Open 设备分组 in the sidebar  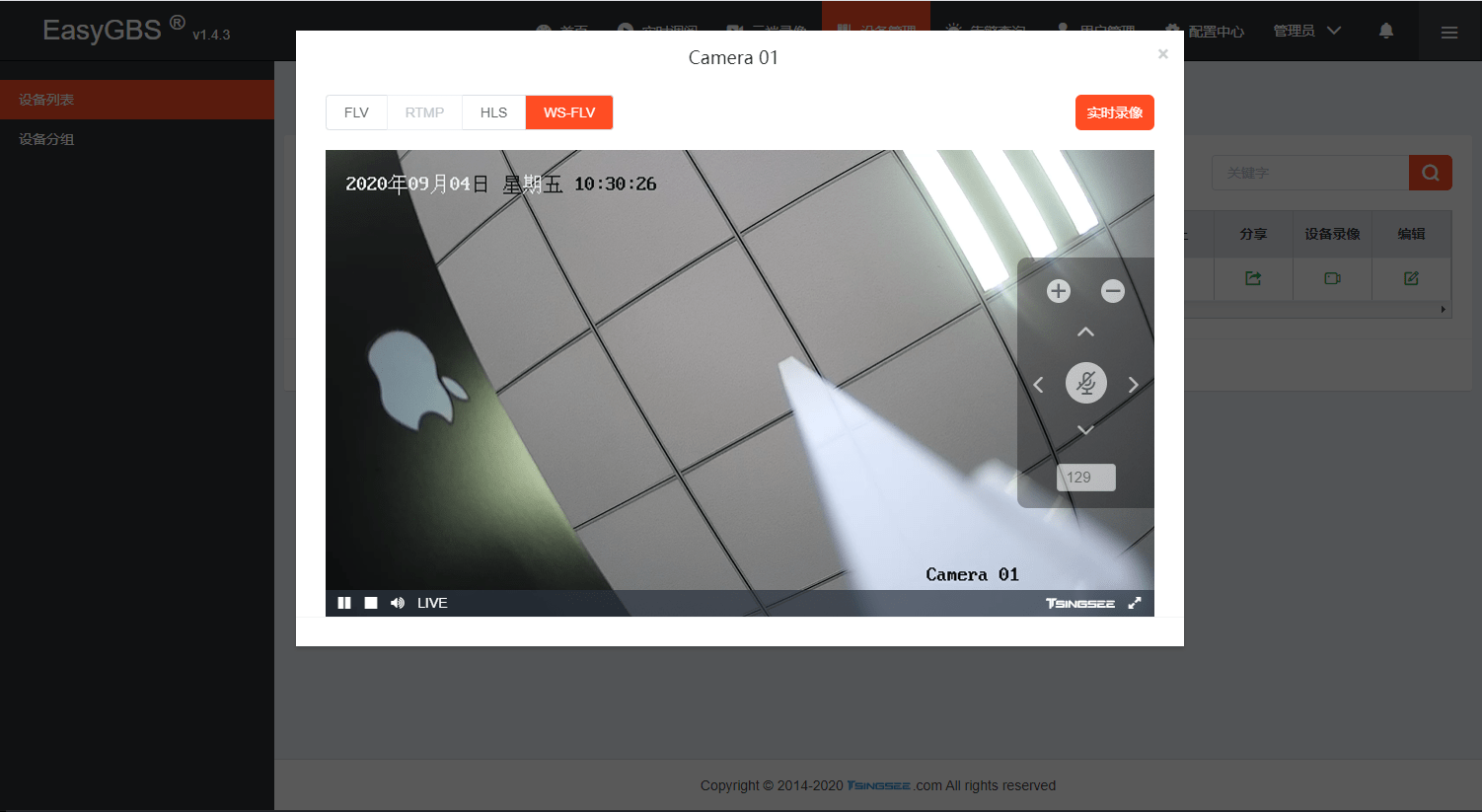46,139
